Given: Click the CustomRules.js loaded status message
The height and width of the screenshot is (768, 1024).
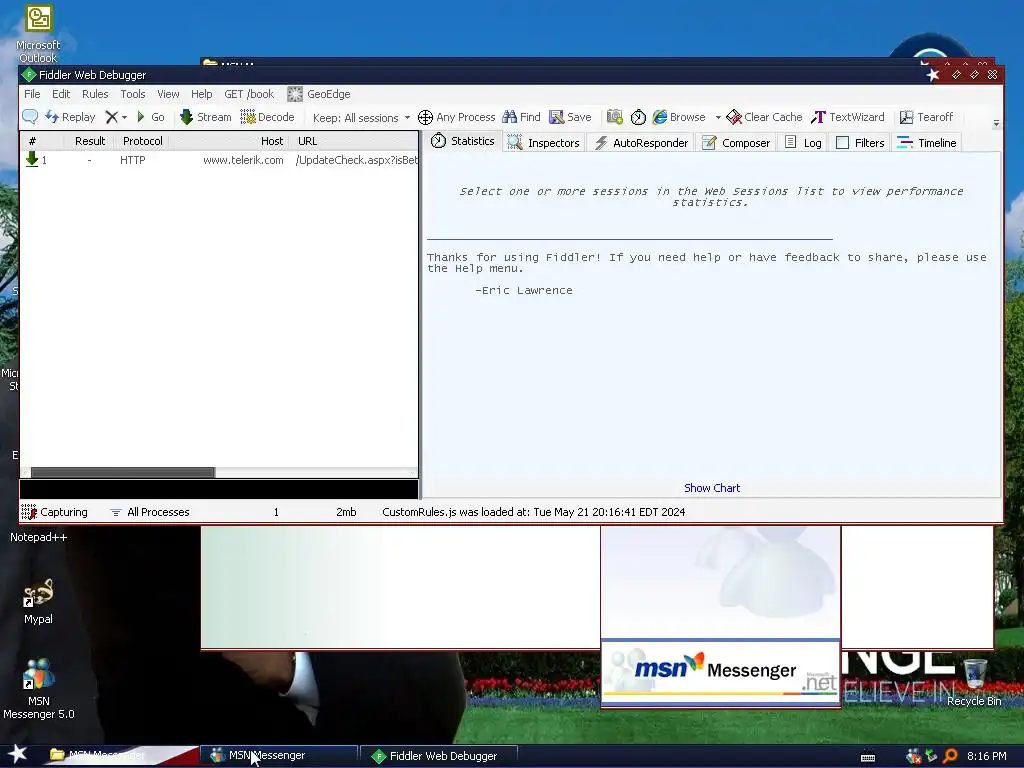Looking at the screenshot, I should 534,512.
